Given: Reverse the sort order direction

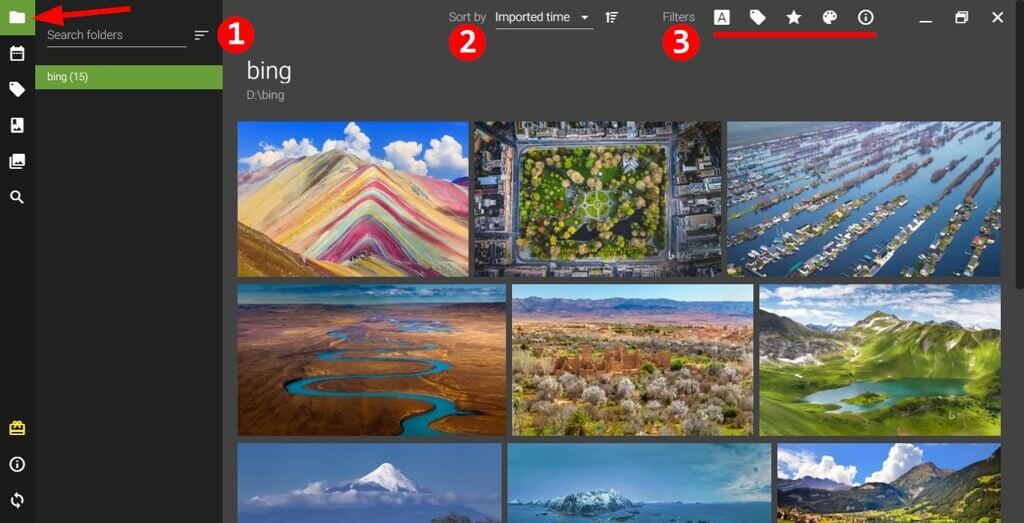Looking at the screenshot, I should pyautogui.click(x=612, y=17).
